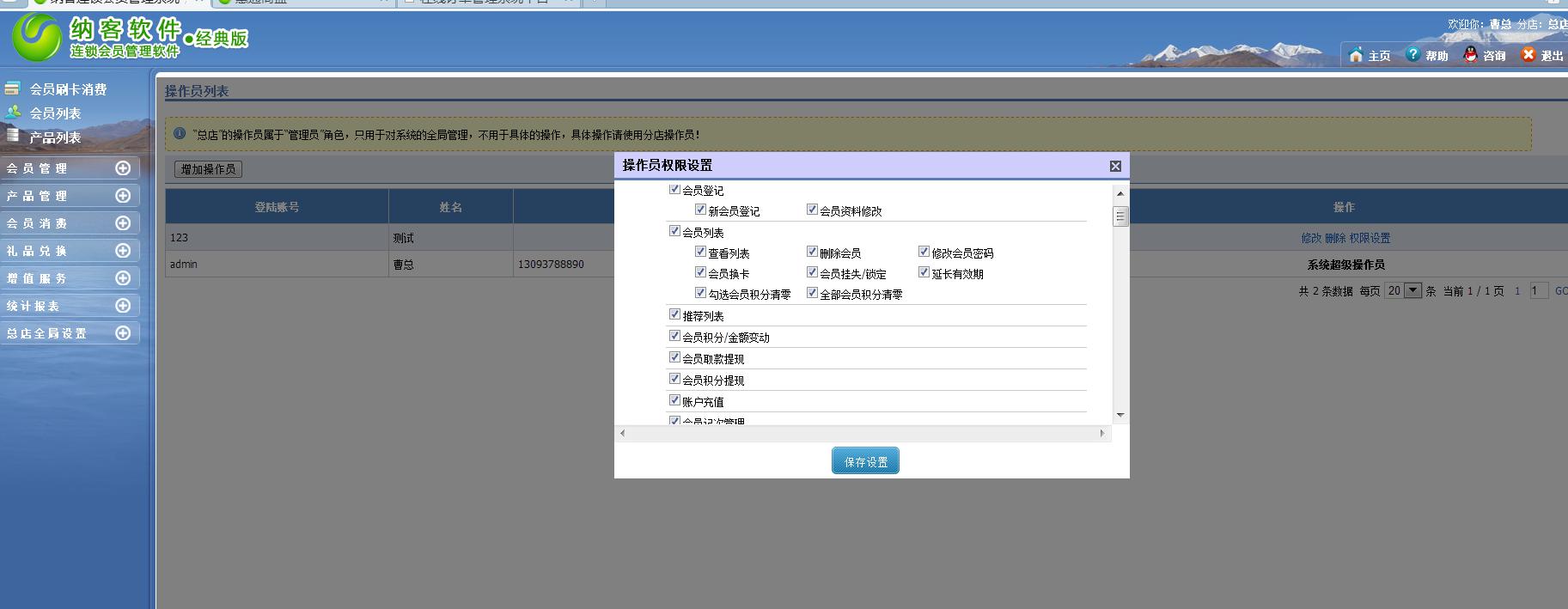The height and width of the screenshot is (609, 1568).
Task: Expand the 会员管理 sidebar section
Action: (x=123, y=168)
